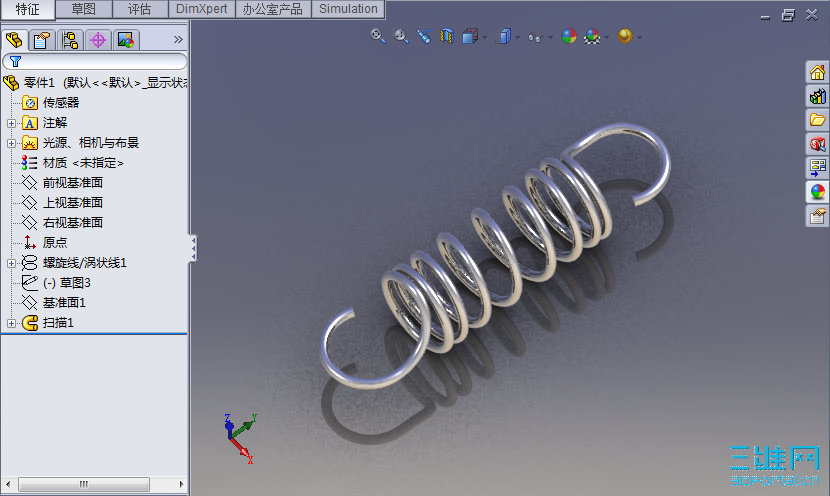Minimize the document window
The height and width of the screenshot is (496, 830).
tap(765, 17)
